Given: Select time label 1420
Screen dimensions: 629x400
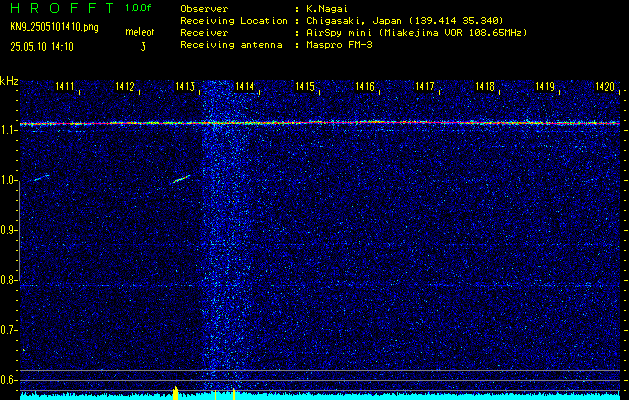Looking at the screenshot, I should pos(605,86).
